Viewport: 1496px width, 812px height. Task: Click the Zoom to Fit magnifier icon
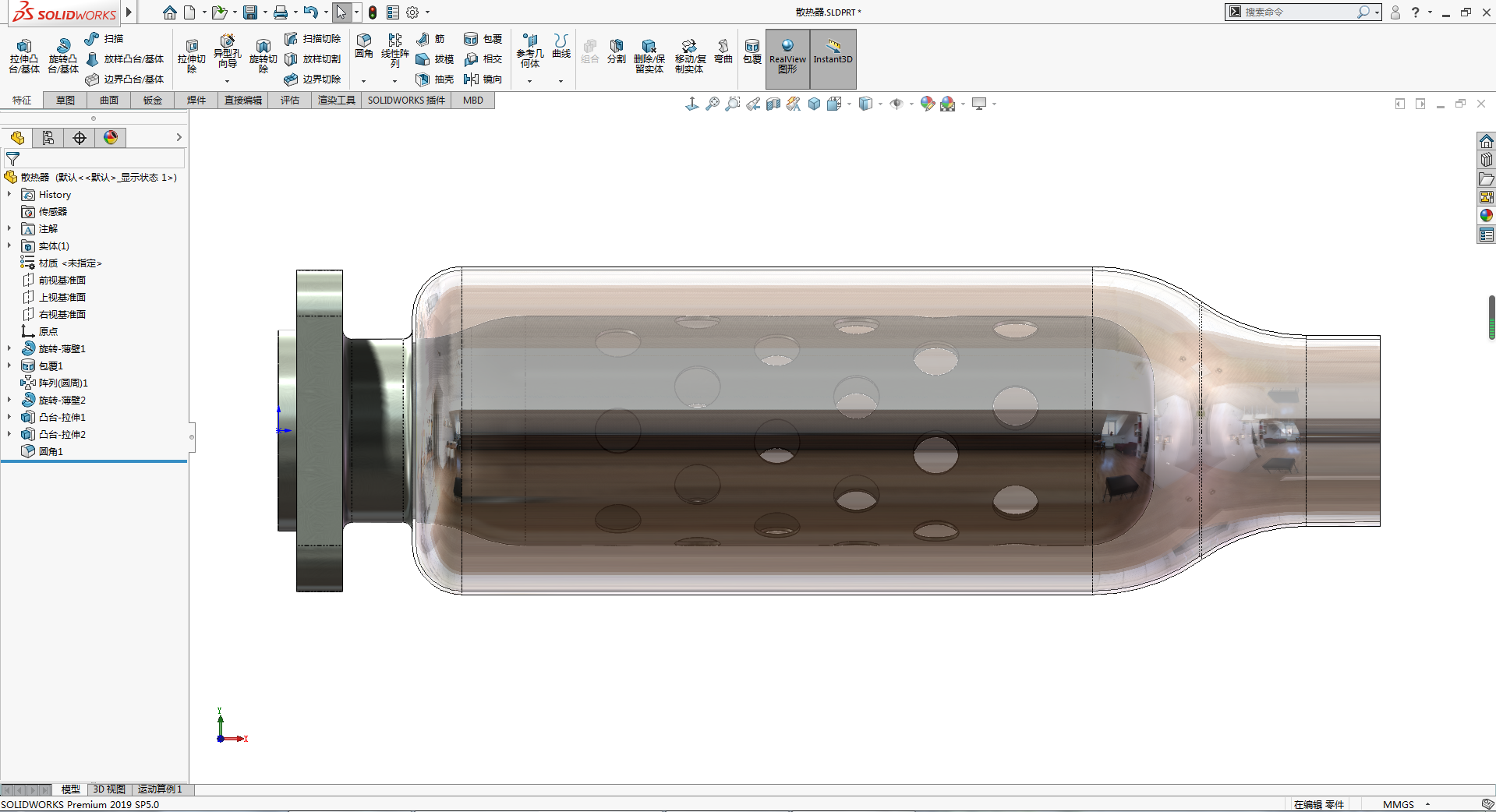pos(712,104)
